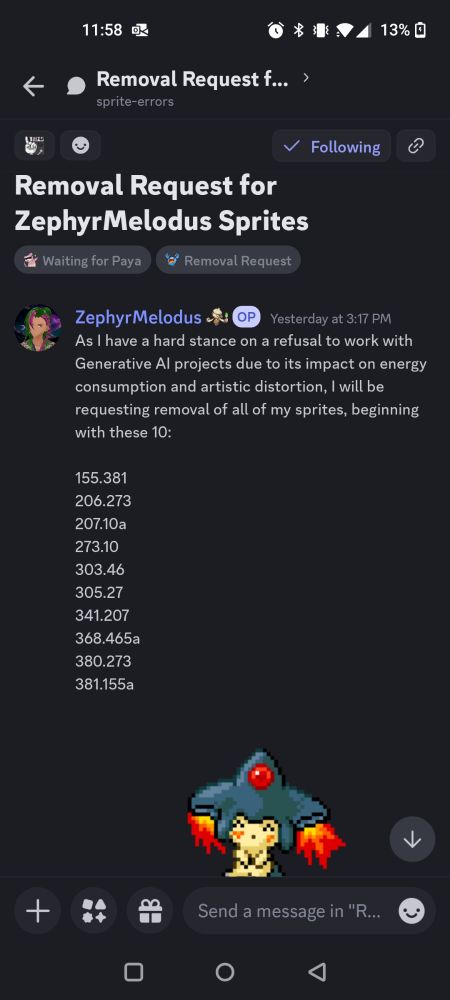Image resolution: width=450 pixels, height=1000 pixels.
Task: Tap the OP badge
Action: [246, 317]
